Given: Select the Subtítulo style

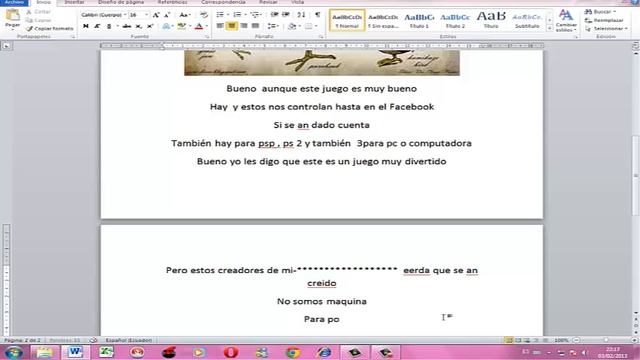Looking at the screenshot, I should (x=527, y=20).
